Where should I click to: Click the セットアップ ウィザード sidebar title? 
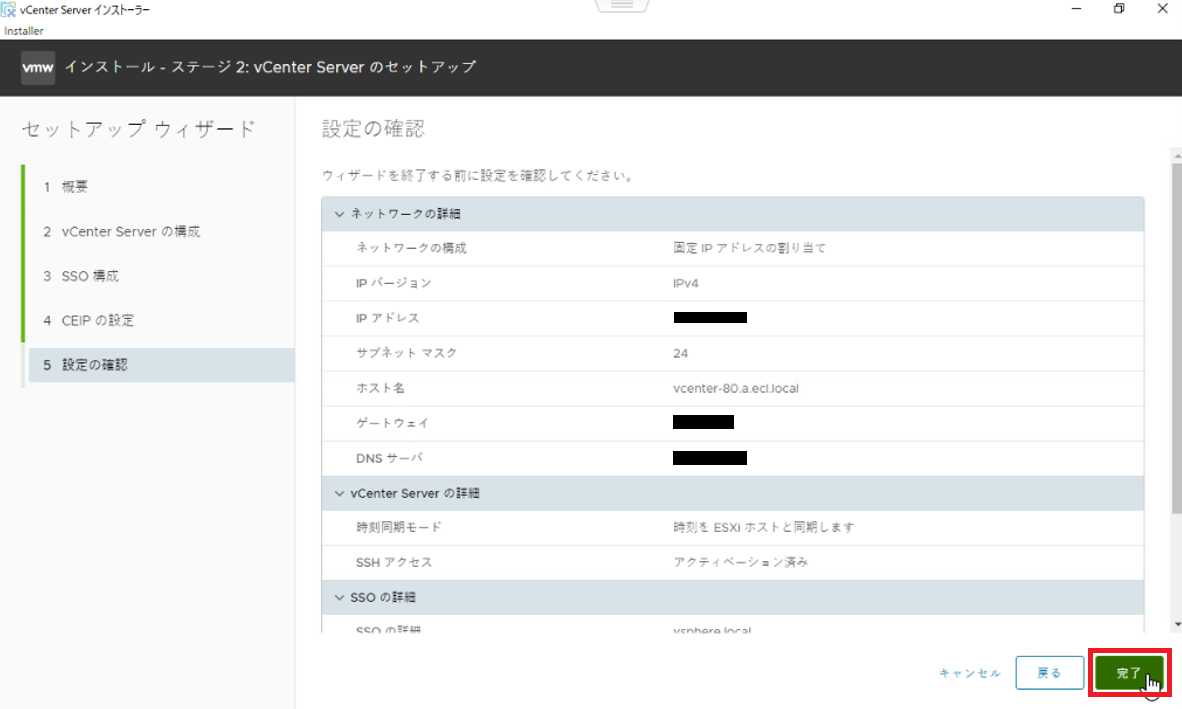point(139,129)
